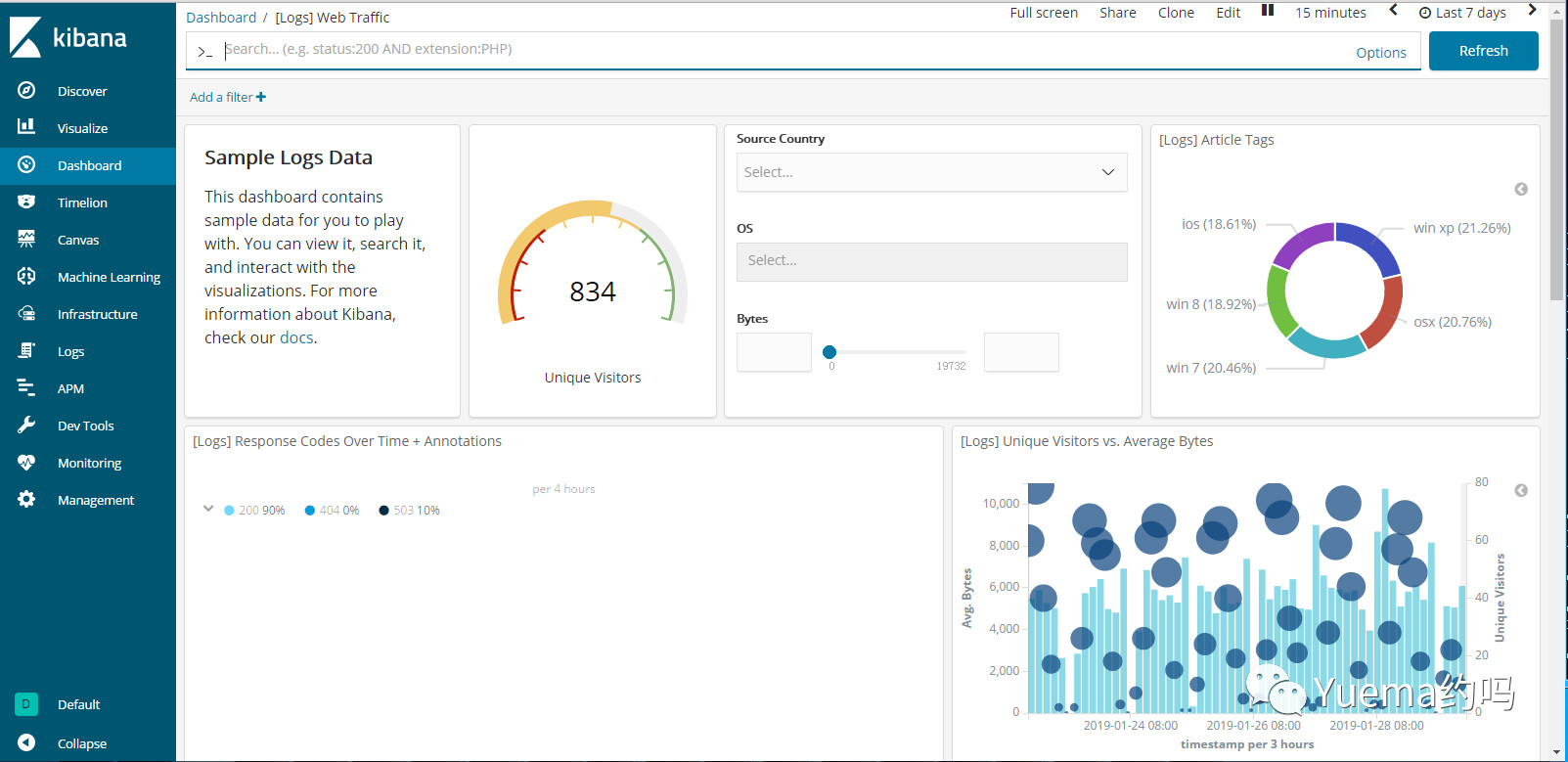
Task: Click Full screen in top menu
Action: [1044, 13]
